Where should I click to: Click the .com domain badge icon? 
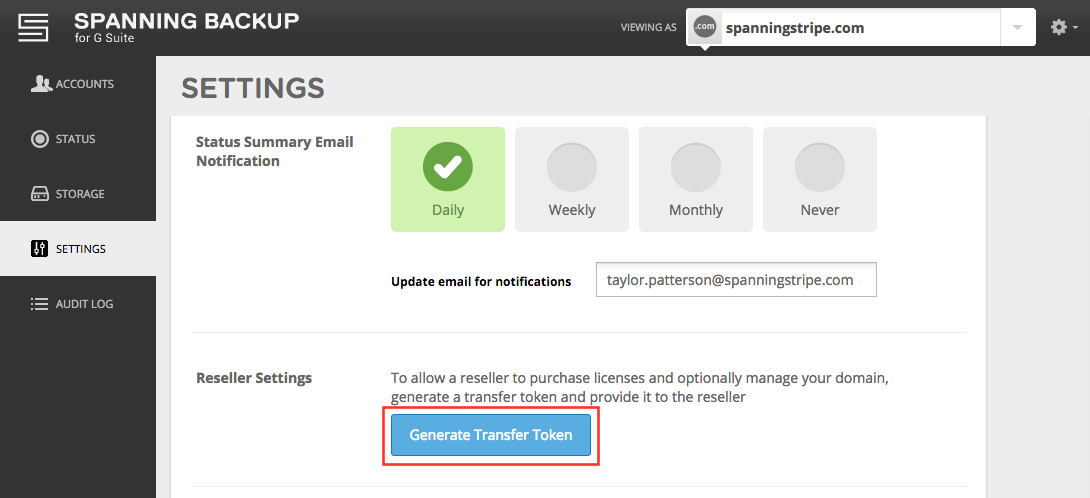click(x=705, y=27)
